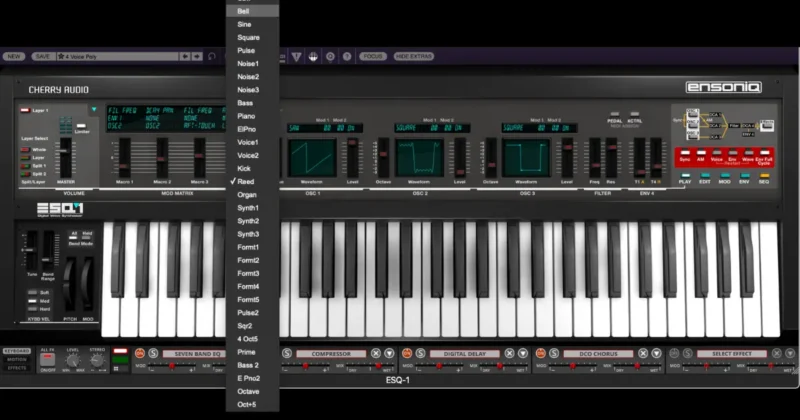Click the OSC 1 sawtooth waveform display
Screen dimensions: 800x420
tap(312, 158)
